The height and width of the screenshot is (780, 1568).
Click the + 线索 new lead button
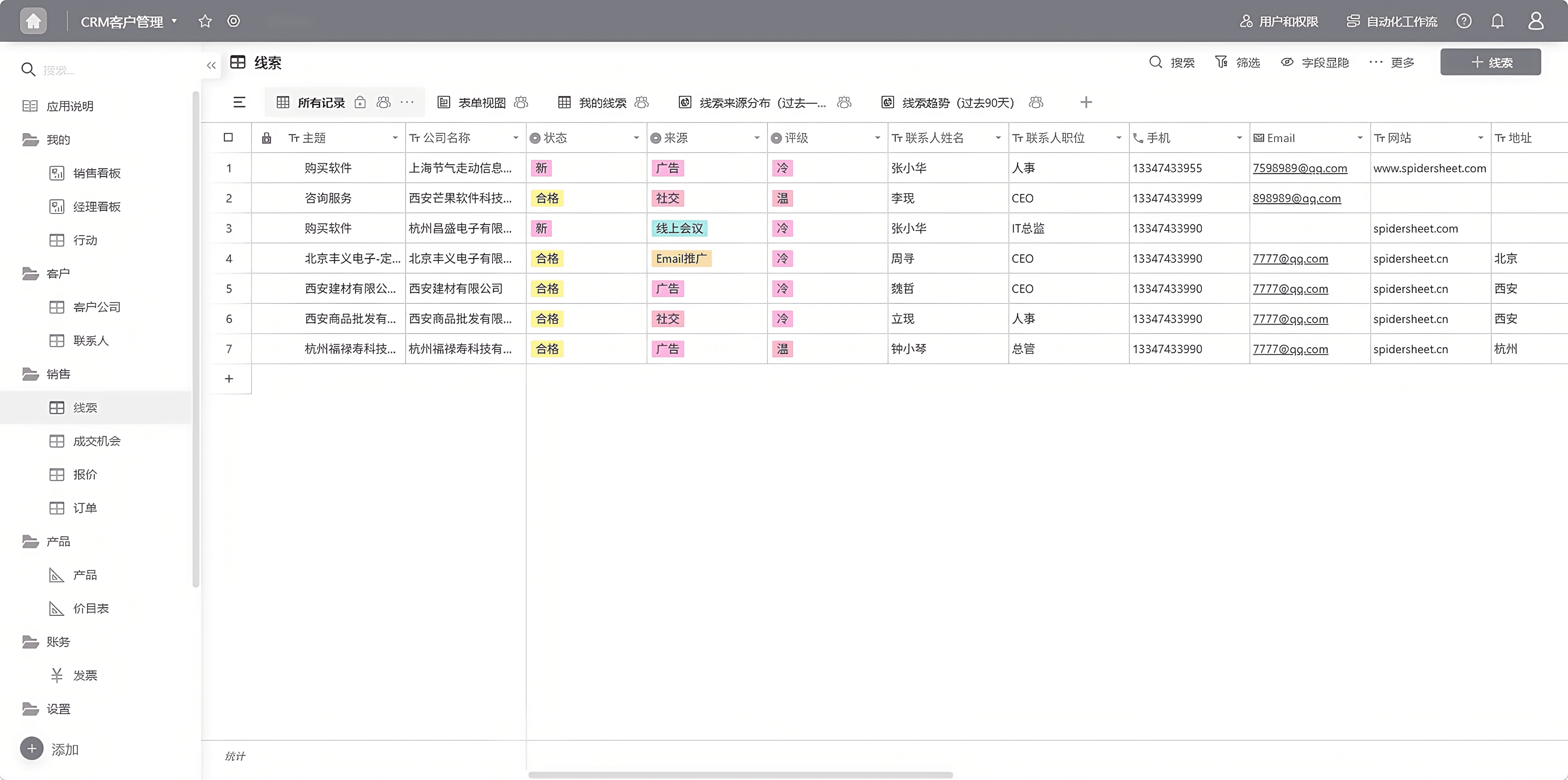(1490, 62)
